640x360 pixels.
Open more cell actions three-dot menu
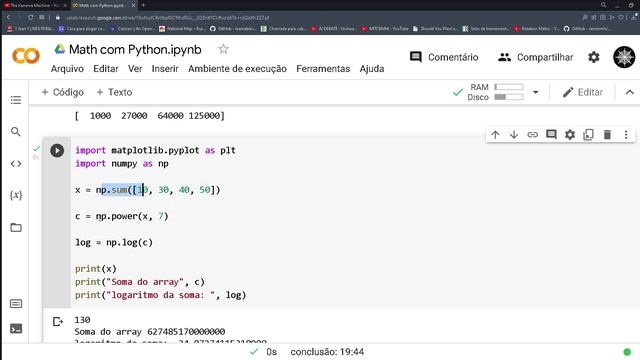[x=626, y=135]
